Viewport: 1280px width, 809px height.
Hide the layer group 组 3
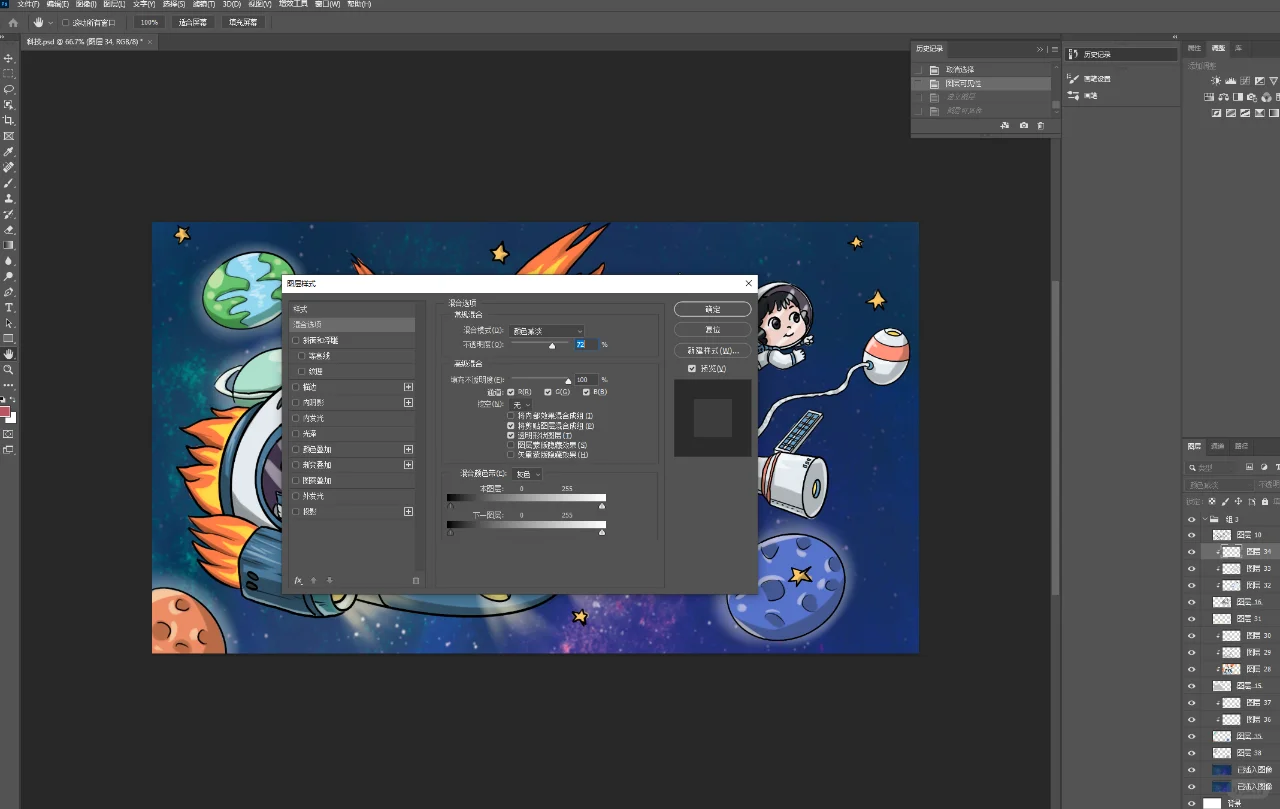[x=1191, y=520]
